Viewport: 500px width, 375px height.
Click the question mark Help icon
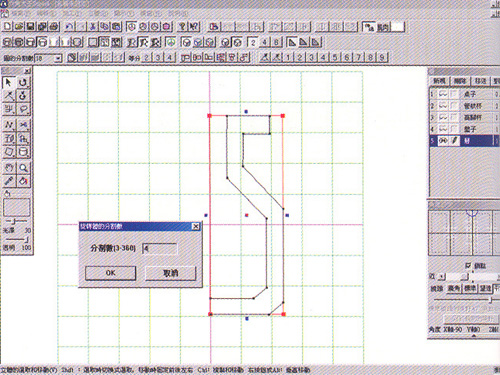point(182,26)
